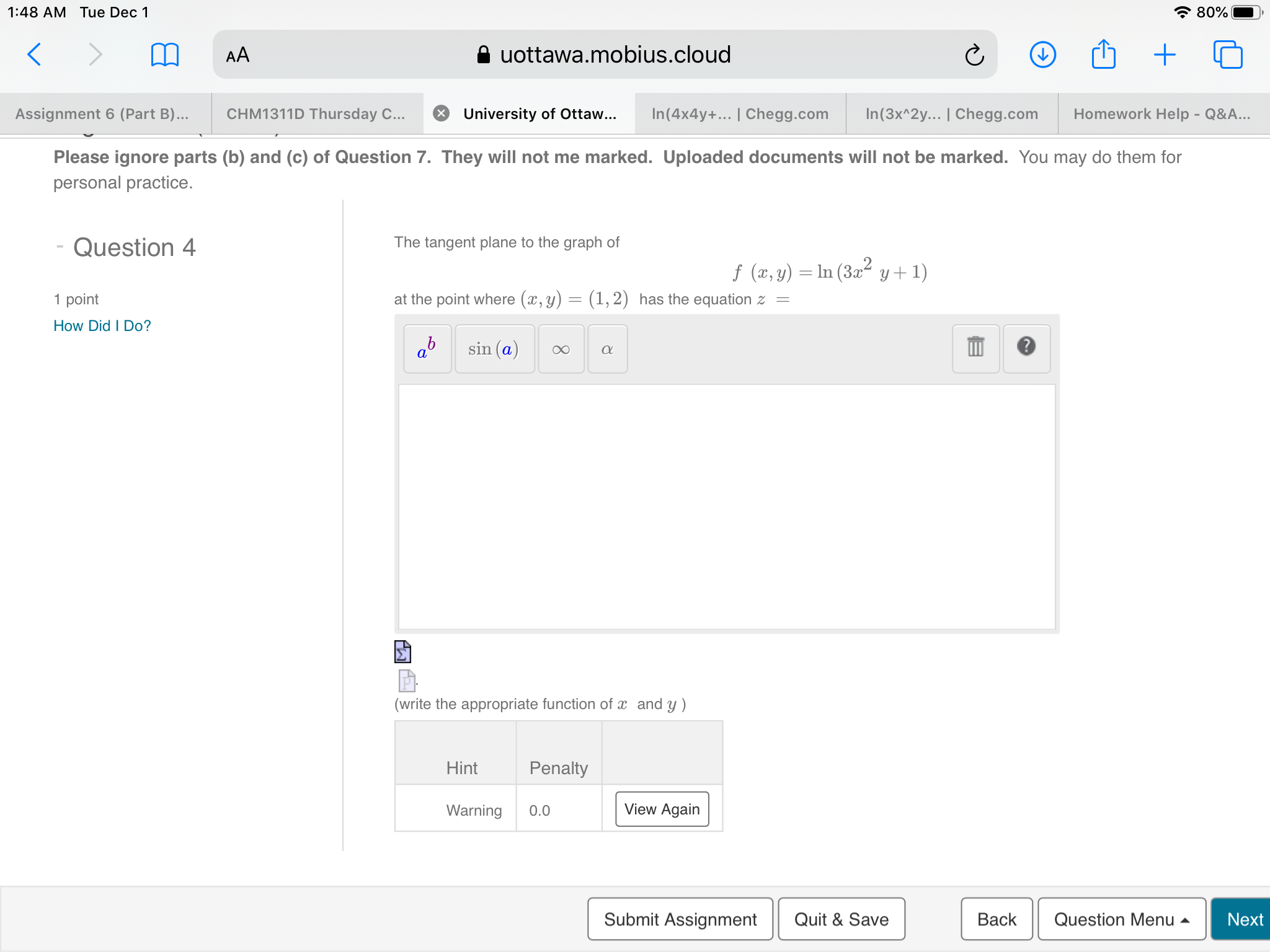Screen dimensions: 1270x952
Task: Click the plain text preview icon
Action: tap(406, 681)
